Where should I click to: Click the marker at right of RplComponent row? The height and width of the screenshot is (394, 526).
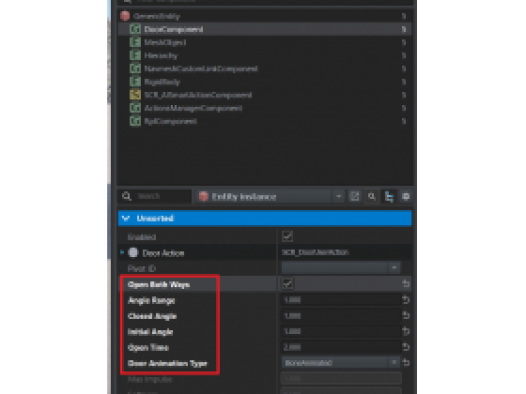(404, 121)
